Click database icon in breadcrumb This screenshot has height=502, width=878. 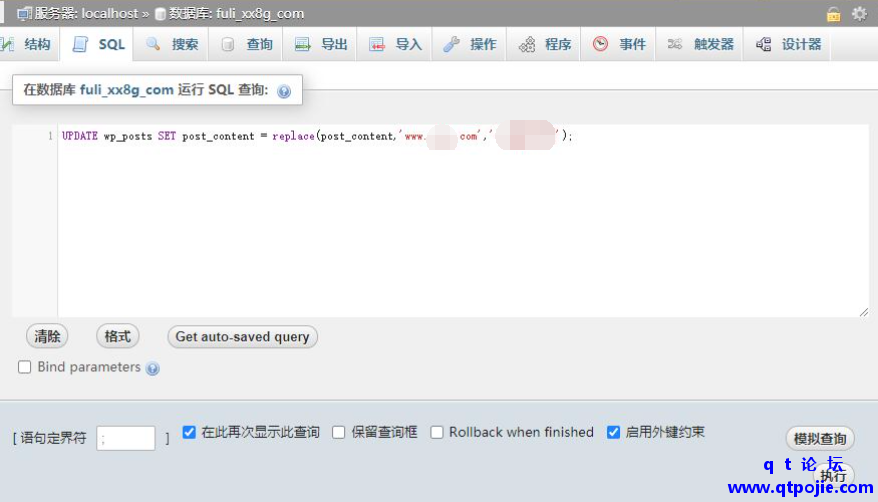(x=160, y=14)
